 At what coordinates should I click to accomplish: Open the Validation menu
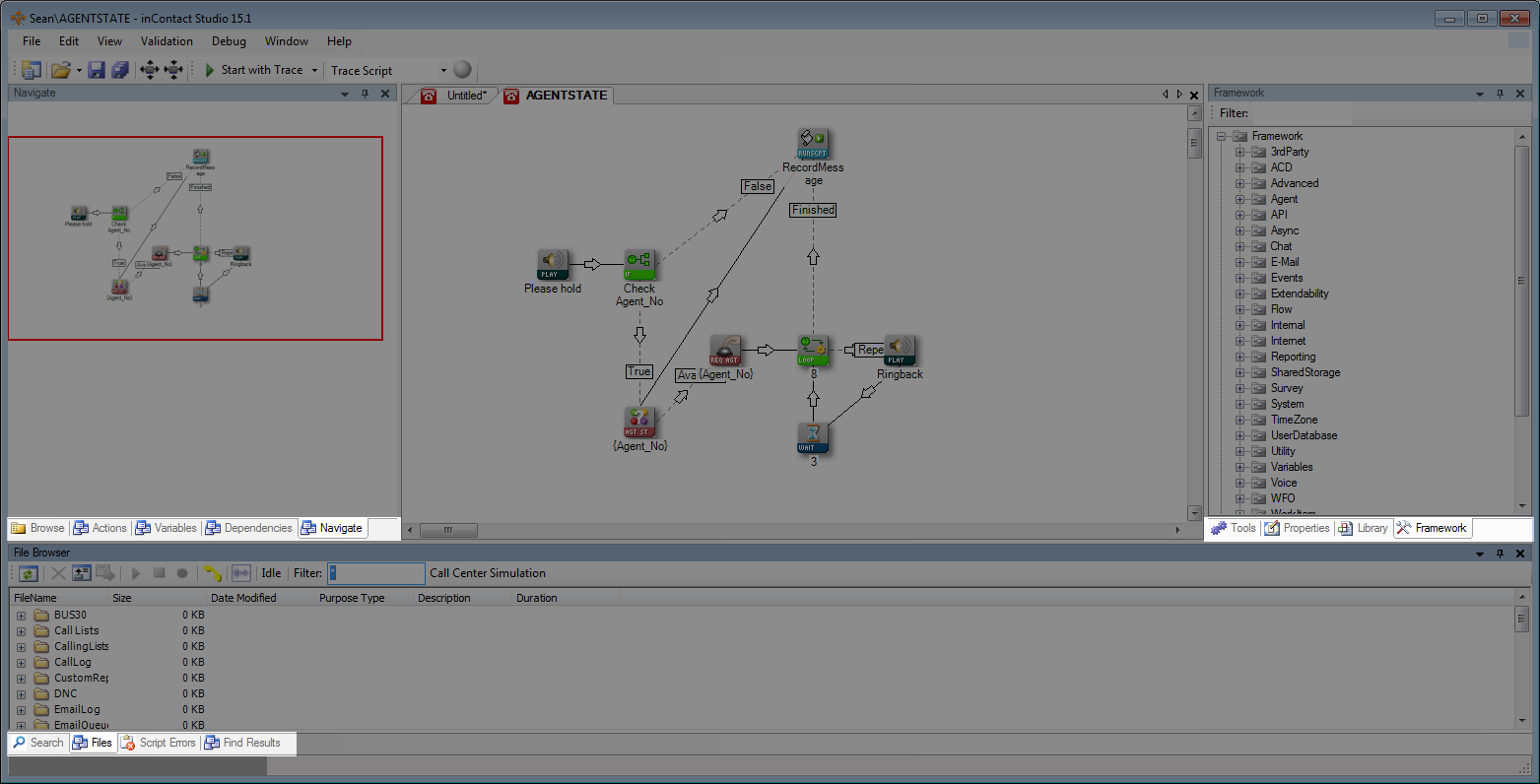pos(167,41)
